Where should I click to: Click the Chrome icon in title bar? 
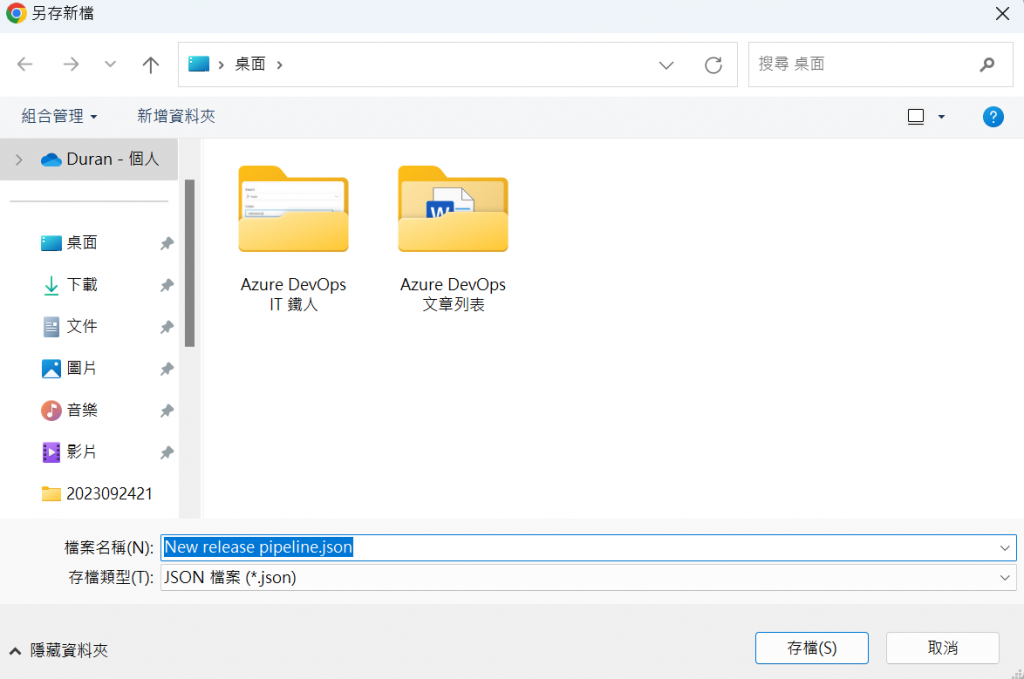[16, 13]
